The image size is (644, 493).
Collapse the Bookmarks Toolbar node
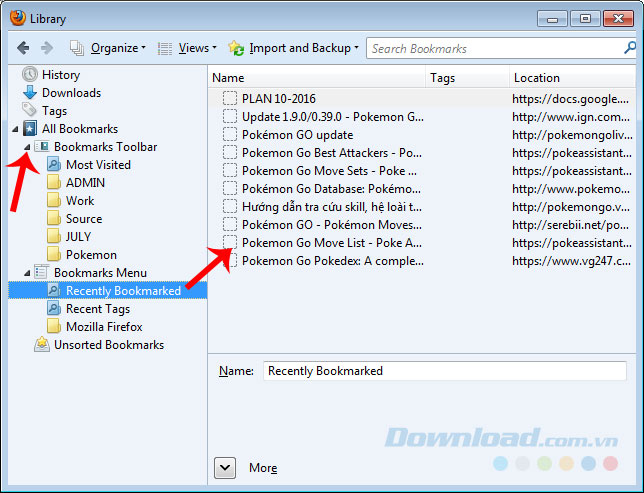27,147
